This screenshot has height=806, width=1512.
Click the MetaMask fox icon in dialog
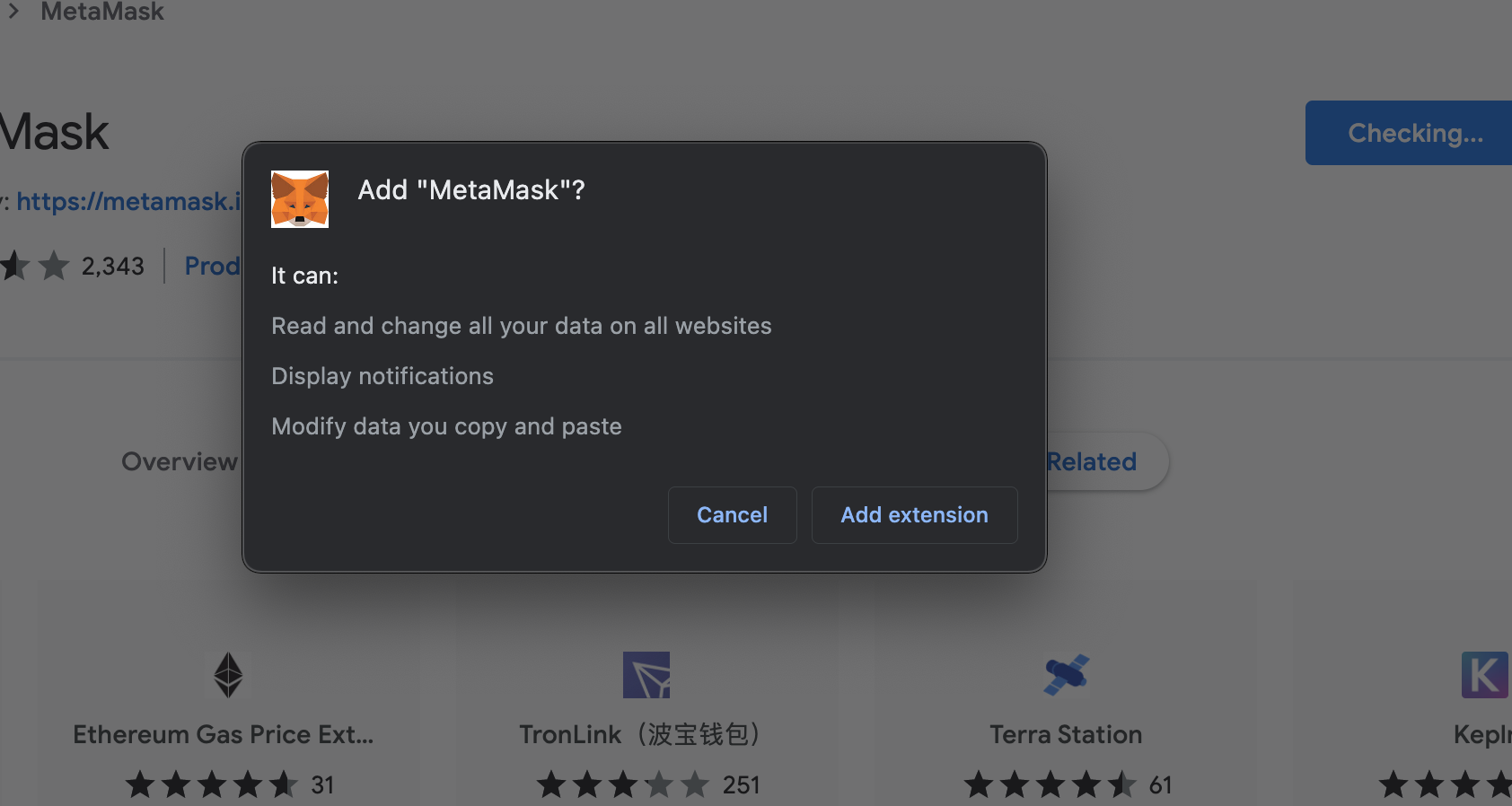(x=300, y=199)
